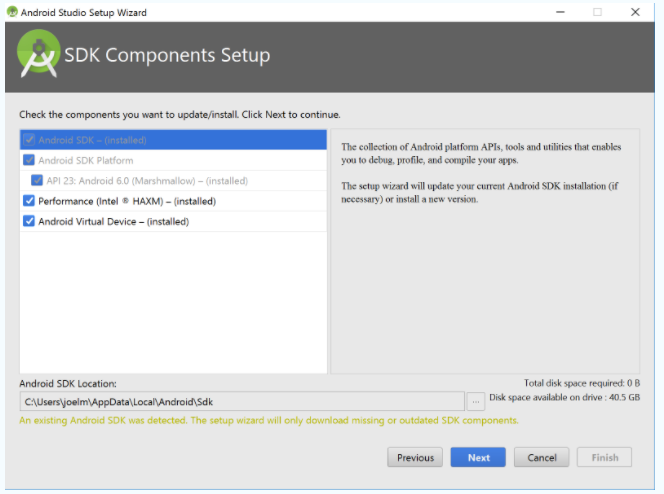Click the 'An existing Android SDK was detected' message
The image size is (664, 494).
[269, 420]
